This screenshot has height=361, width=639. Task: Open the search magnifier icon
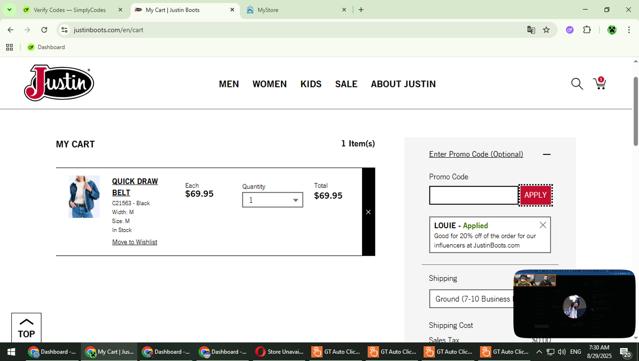click(577, 84)
